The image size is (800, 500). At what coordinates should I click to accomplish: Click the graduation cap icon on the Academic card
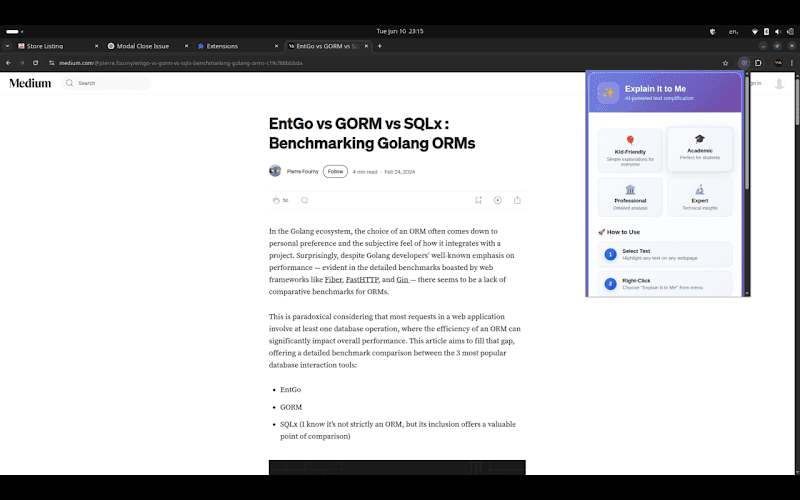(699, 139)
